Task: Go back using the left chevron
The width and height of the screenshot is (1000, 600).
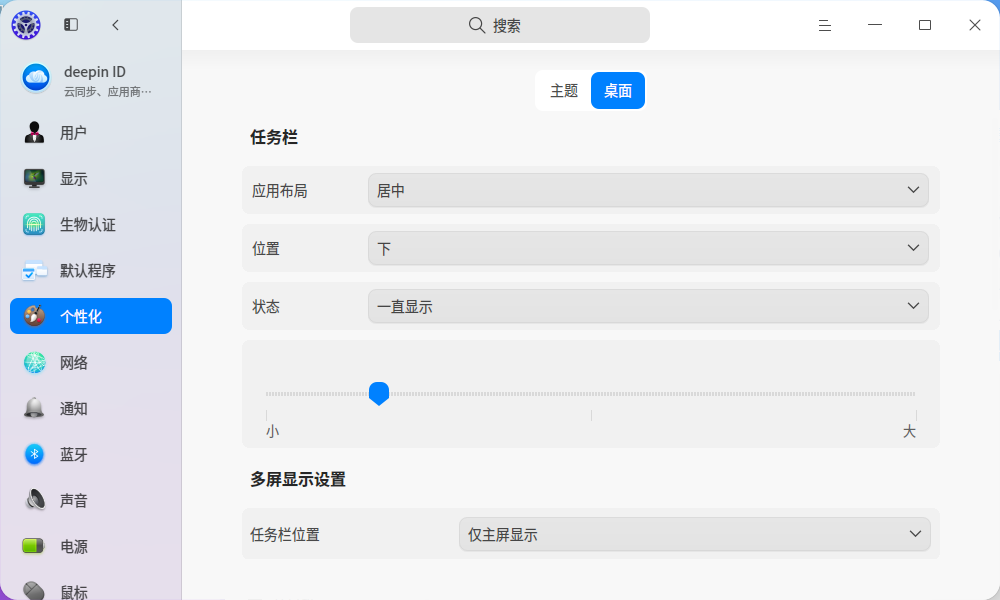Action: [x=115, y=25]
